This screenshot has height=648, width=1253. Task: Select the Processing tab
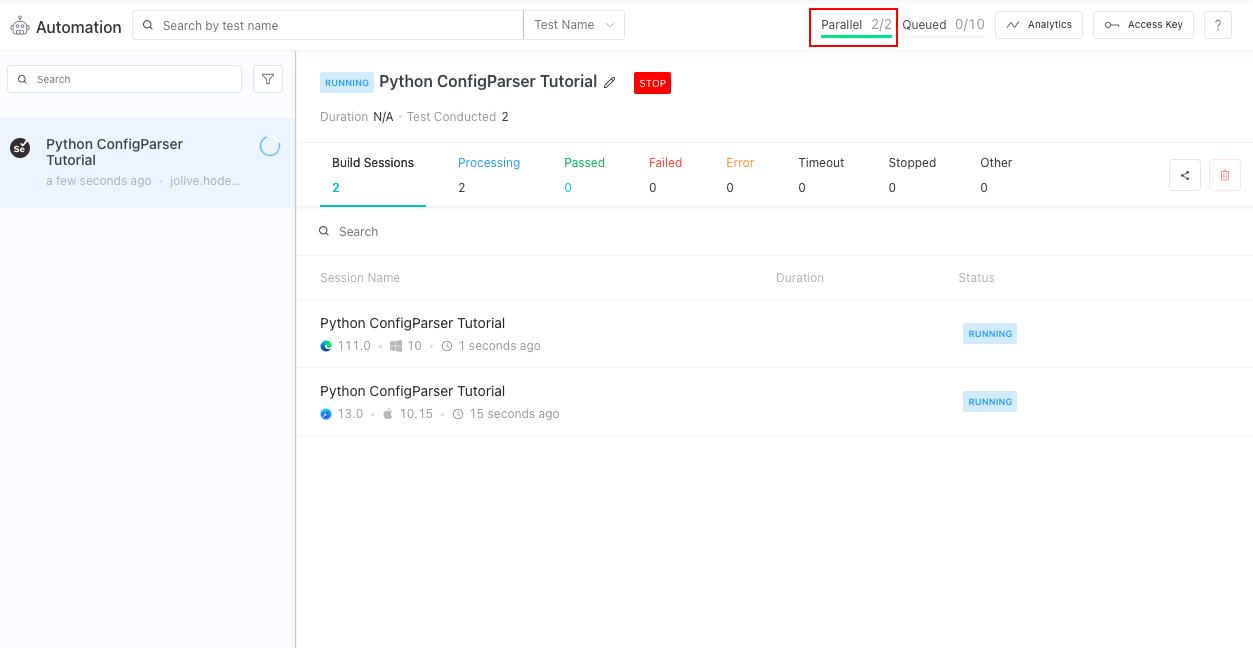click(x=488, y=174)
